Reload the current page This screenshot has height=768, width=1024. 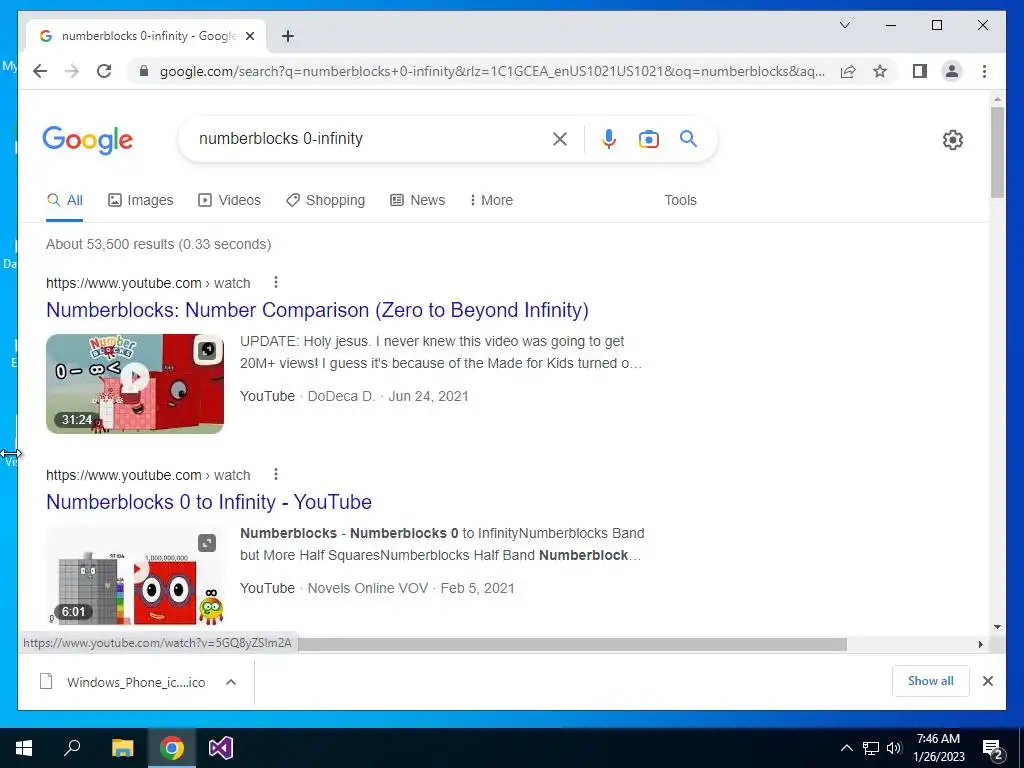point(104,71)
